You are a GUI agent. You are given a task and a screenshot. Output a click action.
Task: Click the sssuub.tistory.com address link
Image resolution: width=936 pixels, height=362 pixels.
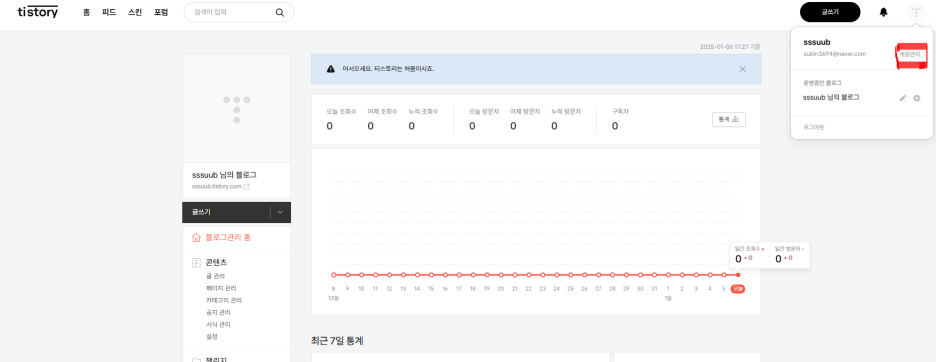[x=217, y=186]
